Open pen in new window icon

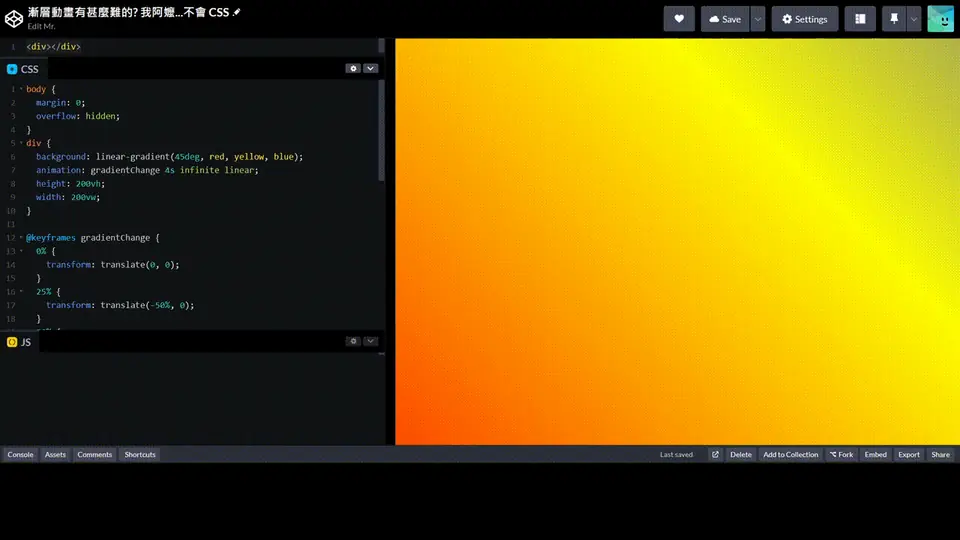(x=715, y=454)
